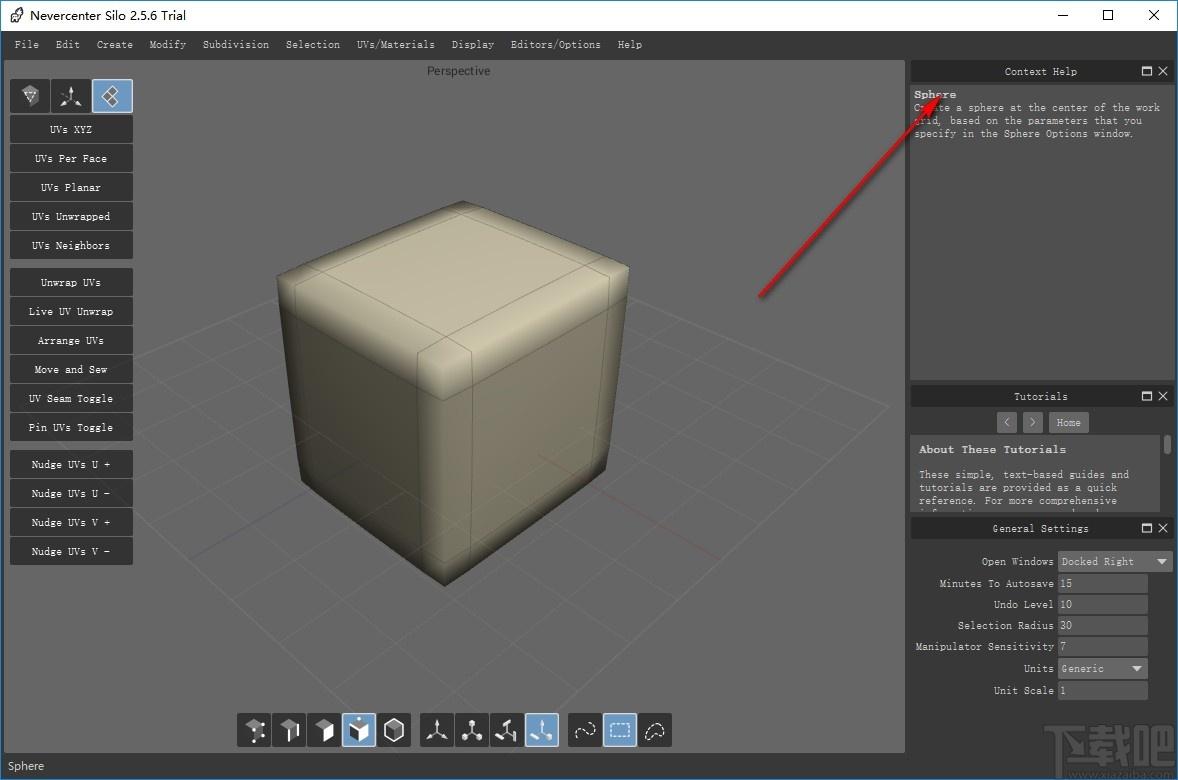Go forward in the Tutorials panel
1178x780 pixels.
(1033, 422)
